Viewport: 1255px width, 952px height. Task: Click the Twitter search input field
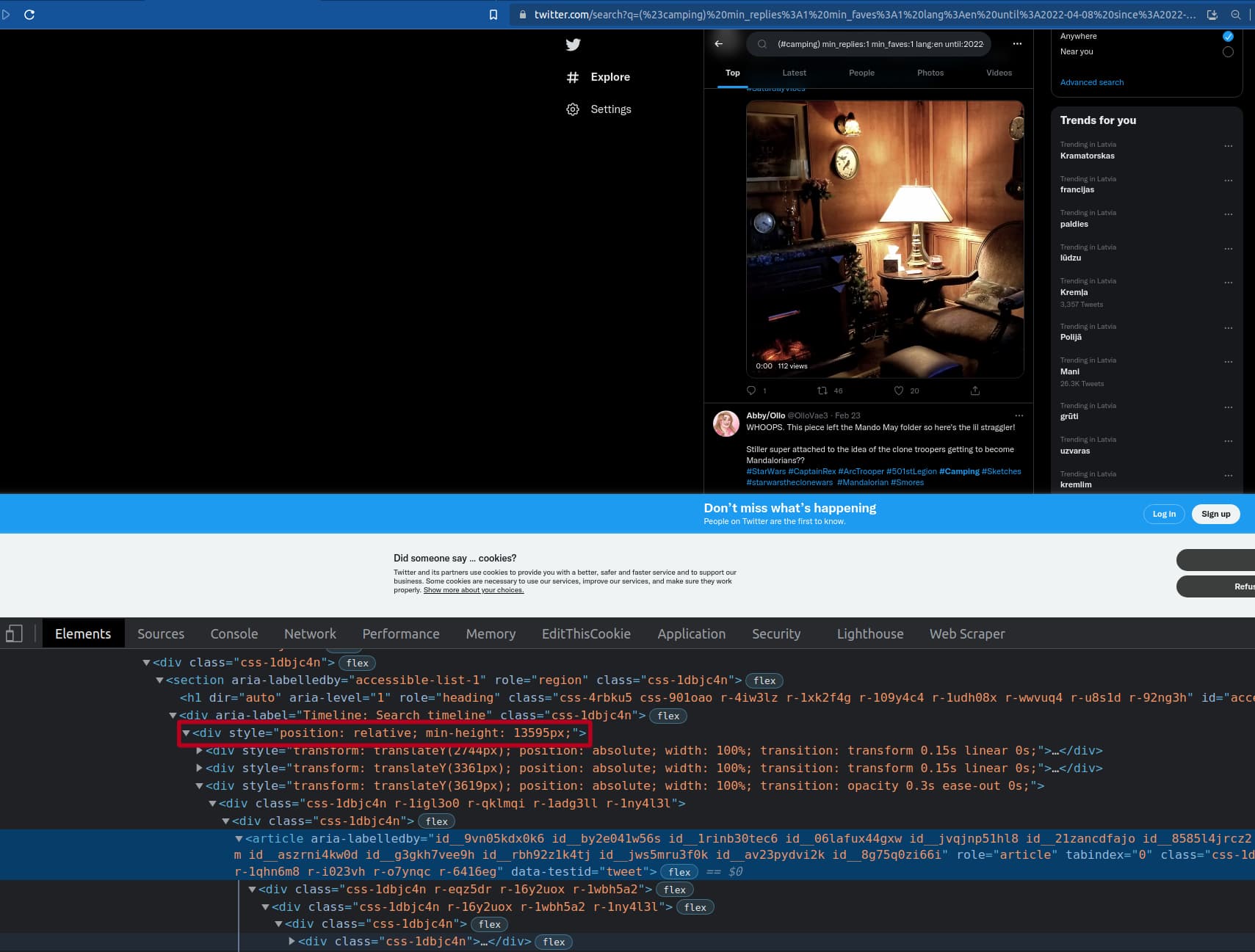coord(880,44)
